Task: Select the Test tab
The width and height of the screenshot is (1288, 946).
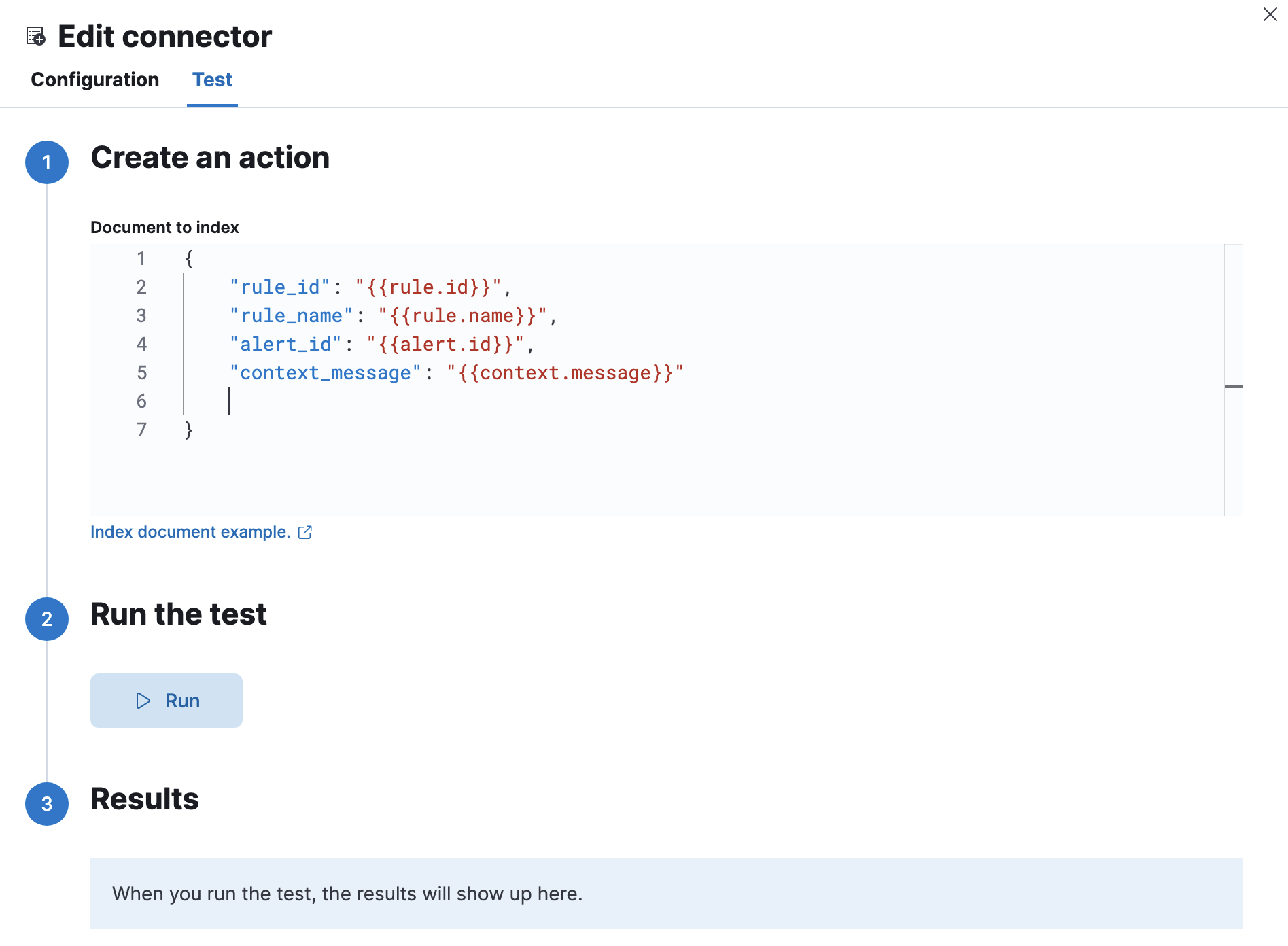Action: [212, 80]
